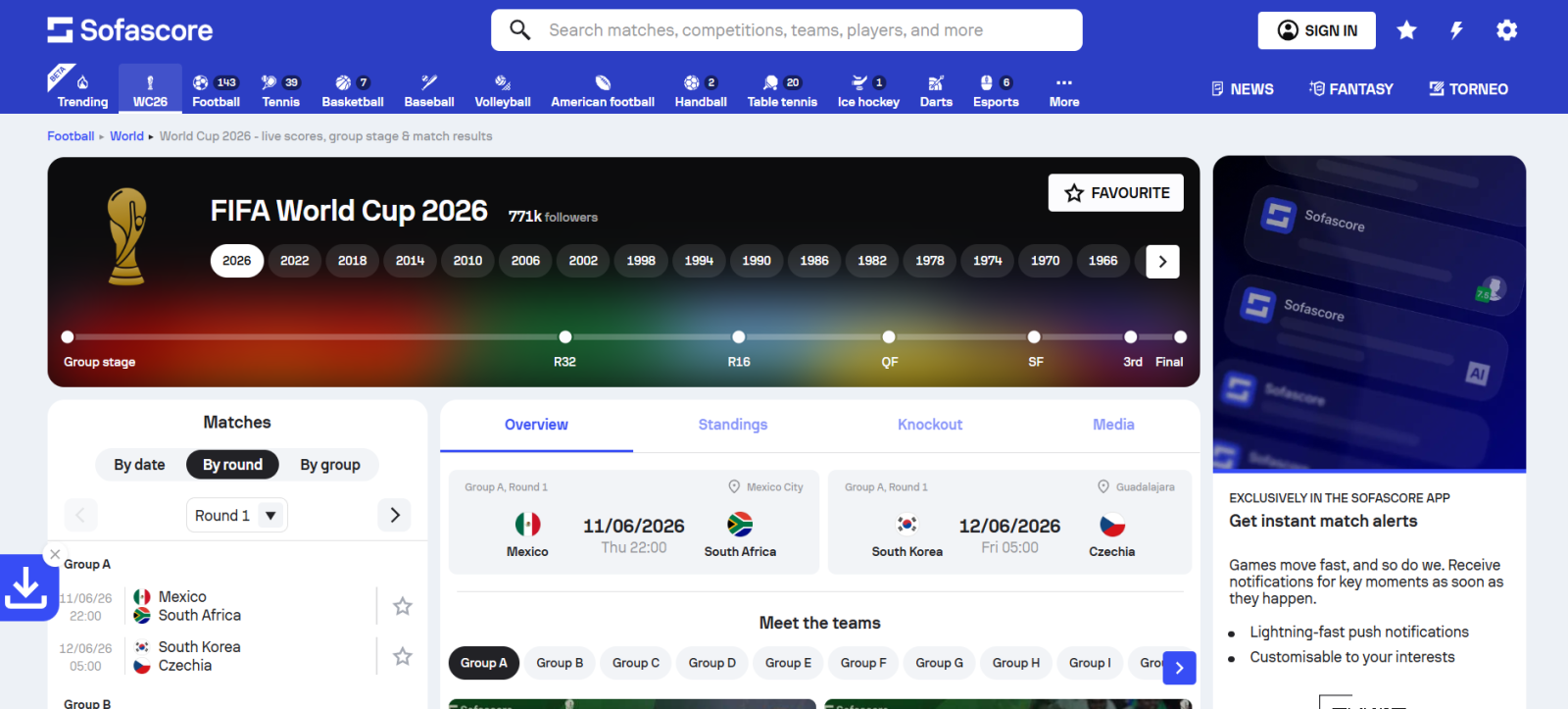Open Volleyball sport category
1568x709 pixels.
click(x=503, y=89)
